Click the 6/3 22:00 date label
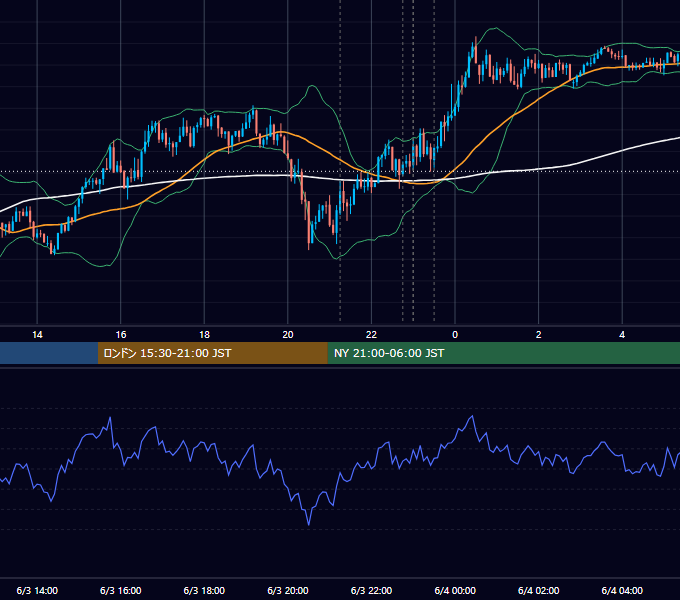 coord(371,591)
